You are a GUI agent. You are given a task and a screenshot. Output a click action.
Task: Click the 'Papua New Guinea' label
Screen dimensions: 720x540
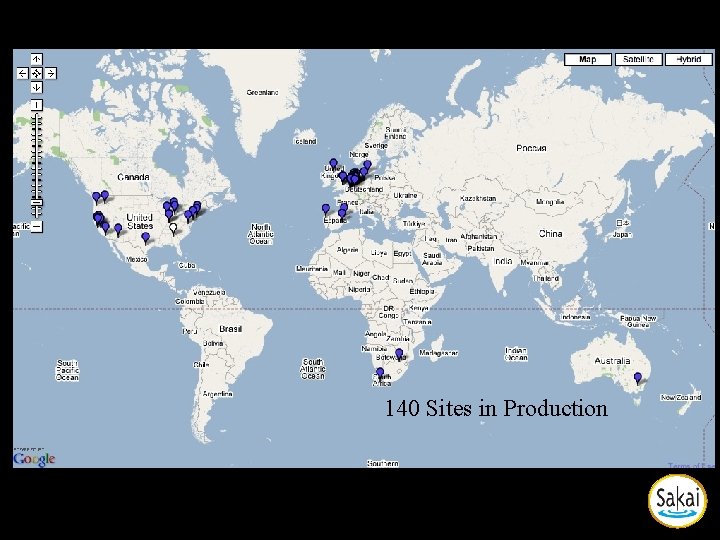[638, 321]
